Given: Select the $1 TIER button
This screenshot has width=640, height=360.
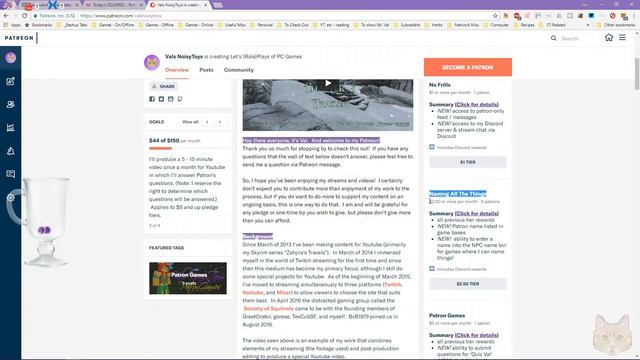Looking at the screenshot, I should 468,162.
